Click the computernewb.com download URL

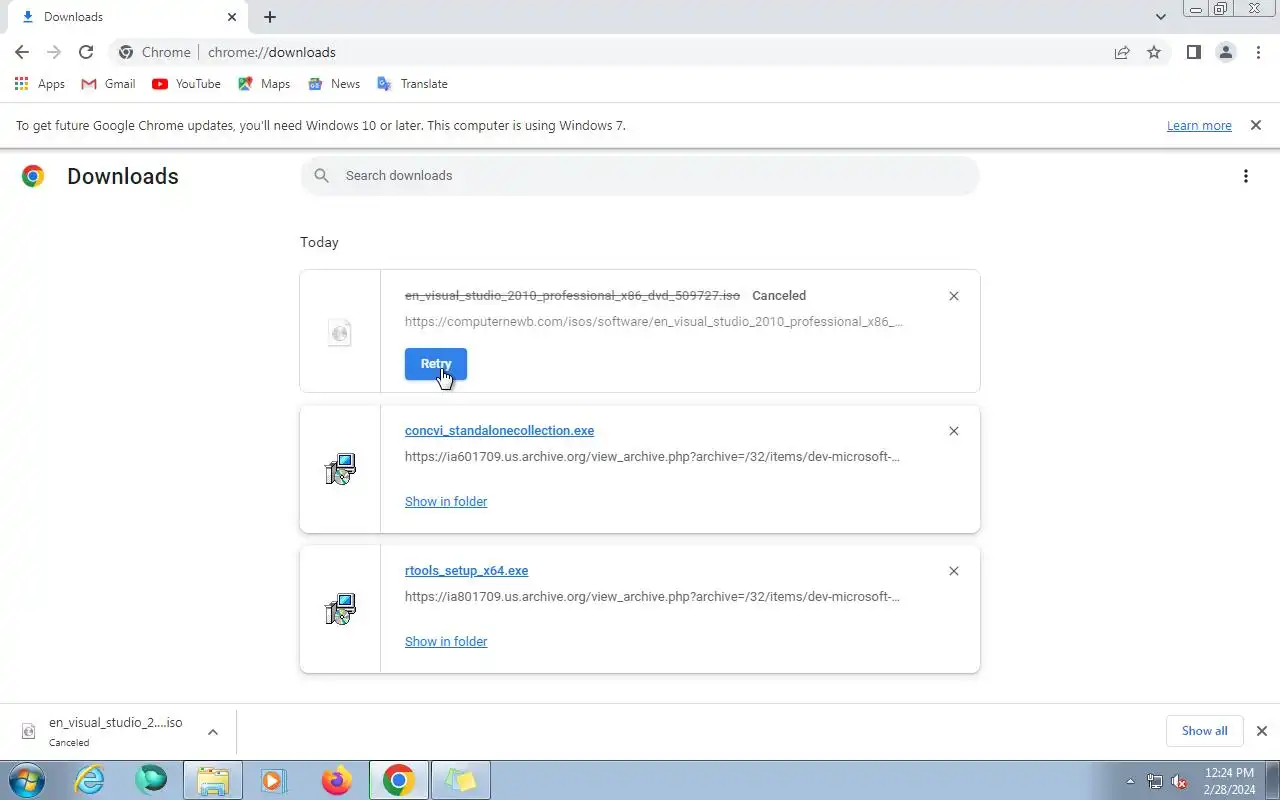click(x=653, y=322)
